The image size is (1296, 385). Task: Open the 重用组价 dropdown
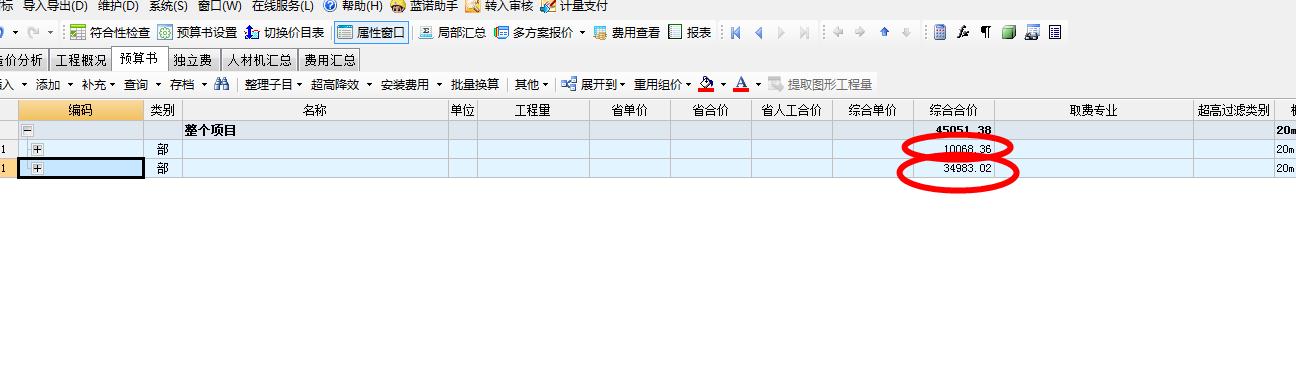point(663,84)
